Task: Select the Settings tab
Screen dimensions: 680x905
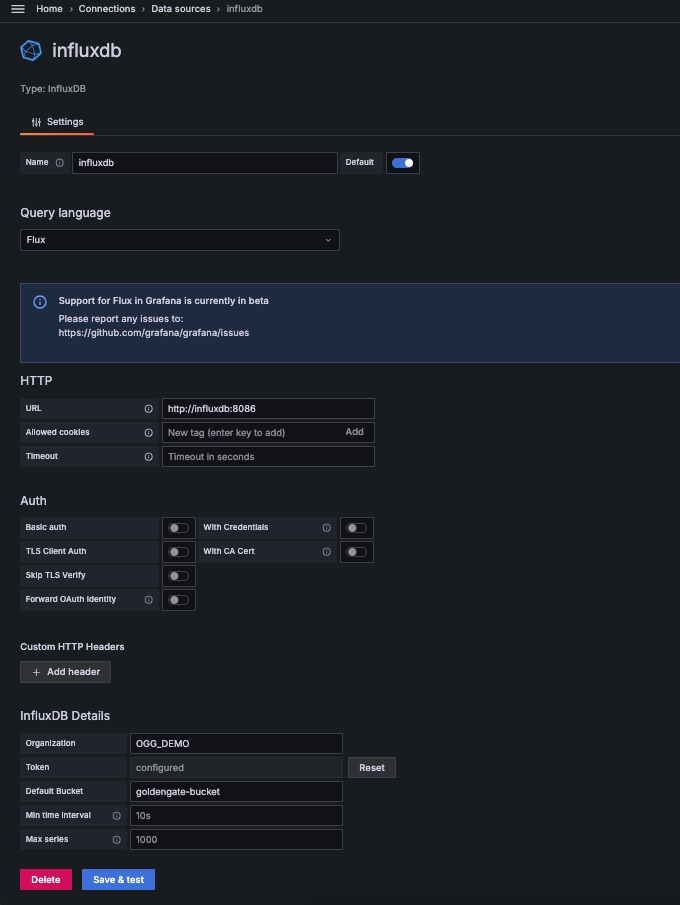Action: pos(57,122)
